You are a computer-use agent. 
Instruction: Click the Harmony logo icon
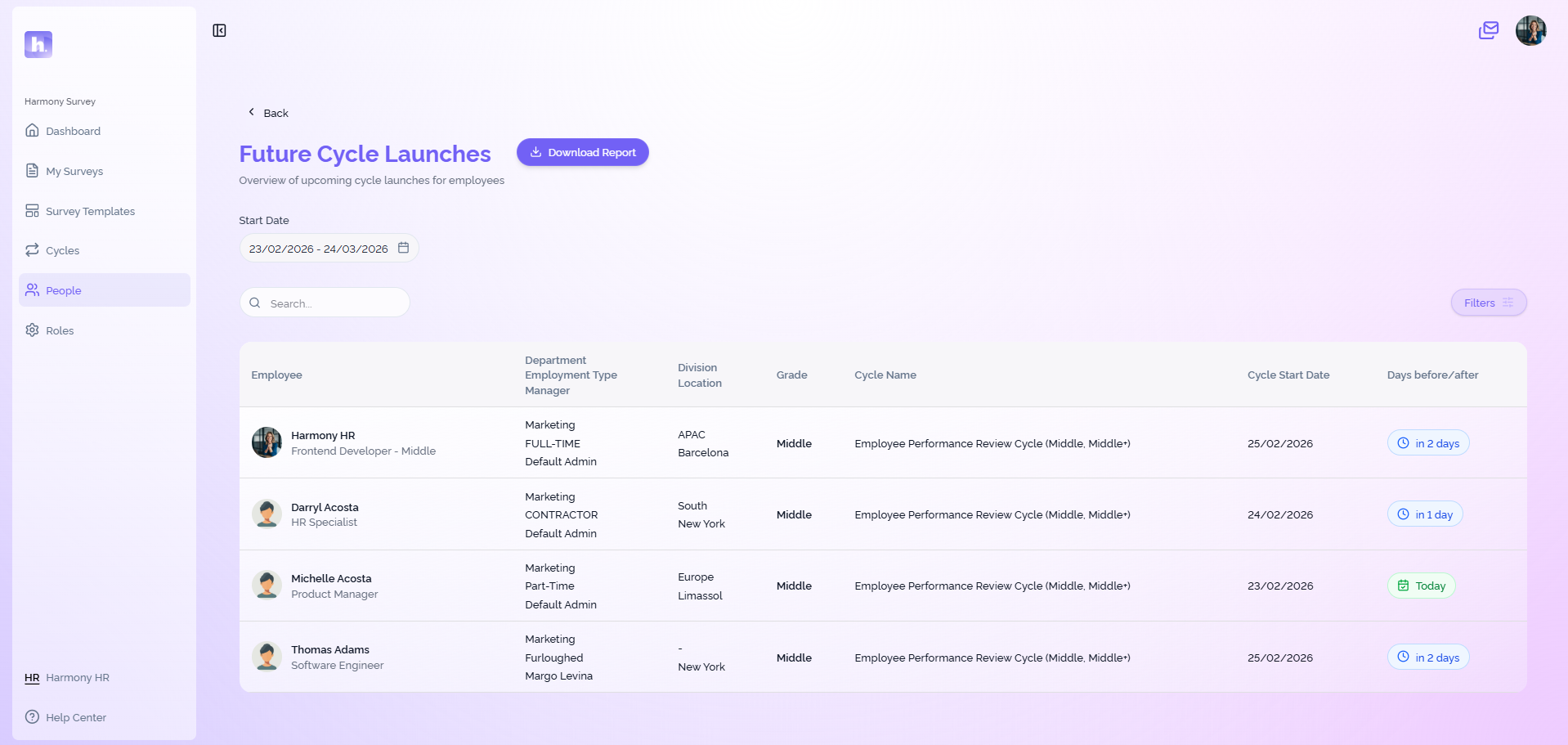pos(37,44)
